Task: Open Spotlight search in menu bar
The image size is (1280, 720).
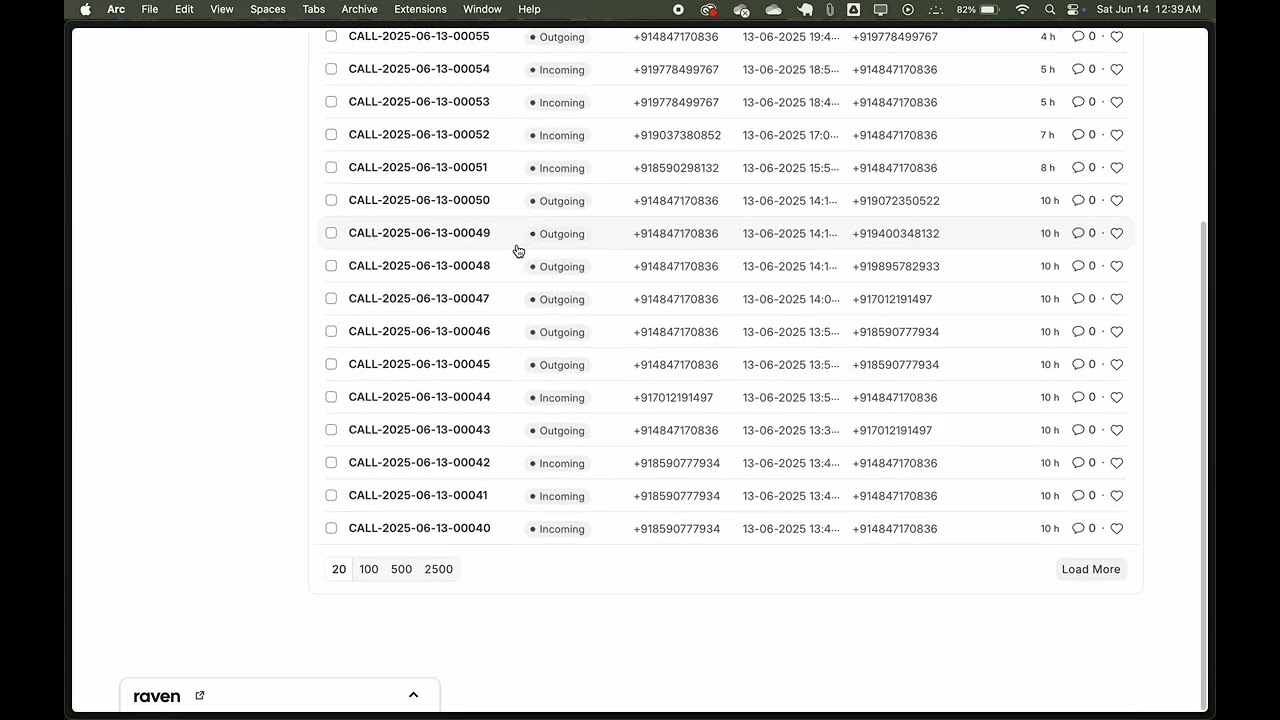Action: [1049, 9]
